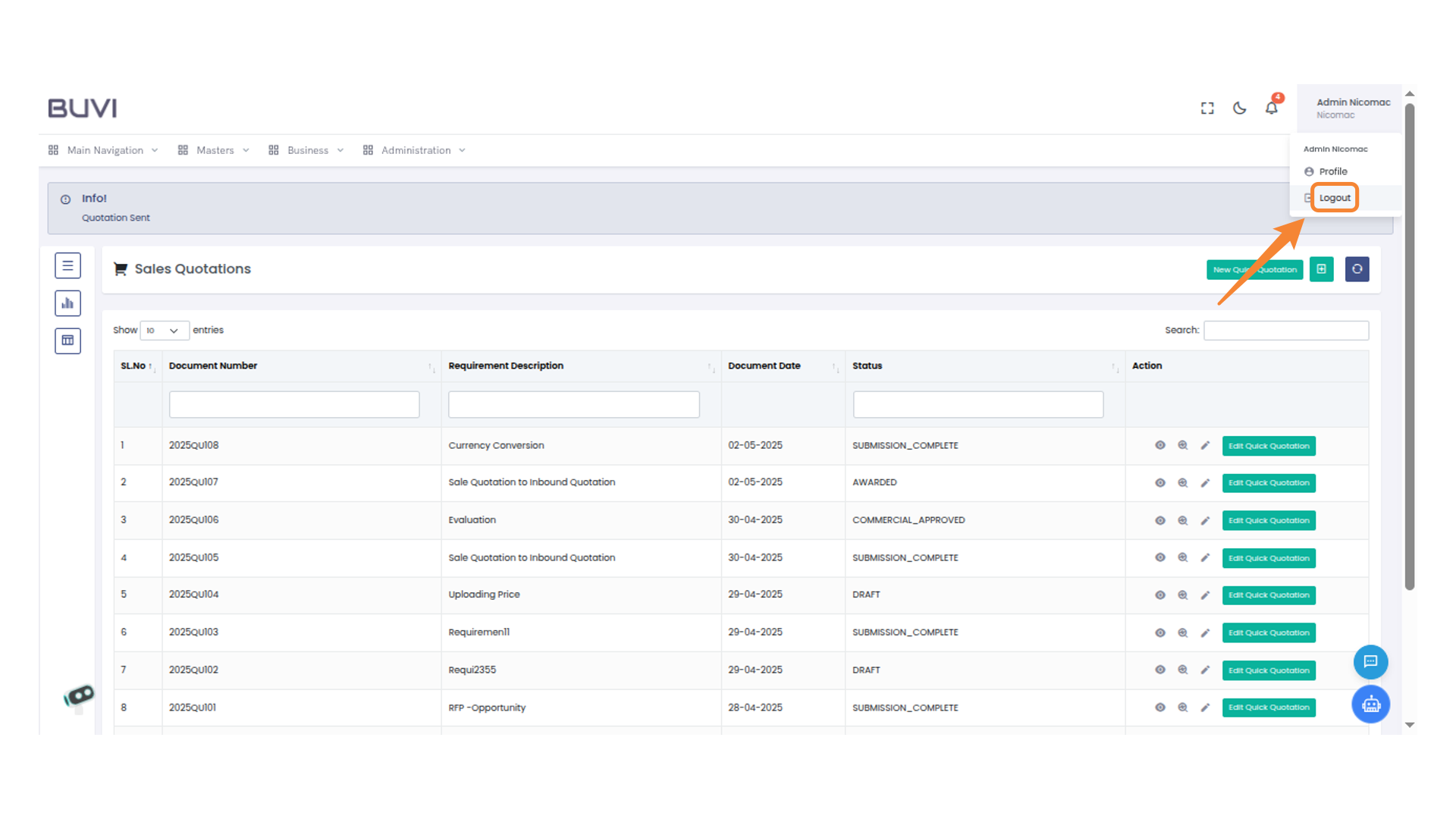Click Edit Quick Quotation for 2025QU106

pos(1268,520)
